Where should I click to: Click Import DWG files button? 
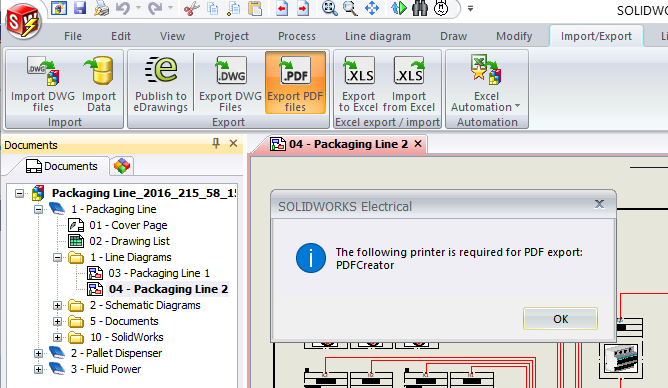43,83
